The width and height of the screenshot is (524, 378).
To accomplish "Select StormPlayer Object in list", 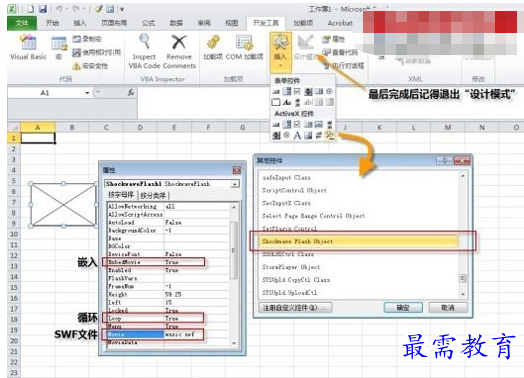I will [x=291, y=267].
